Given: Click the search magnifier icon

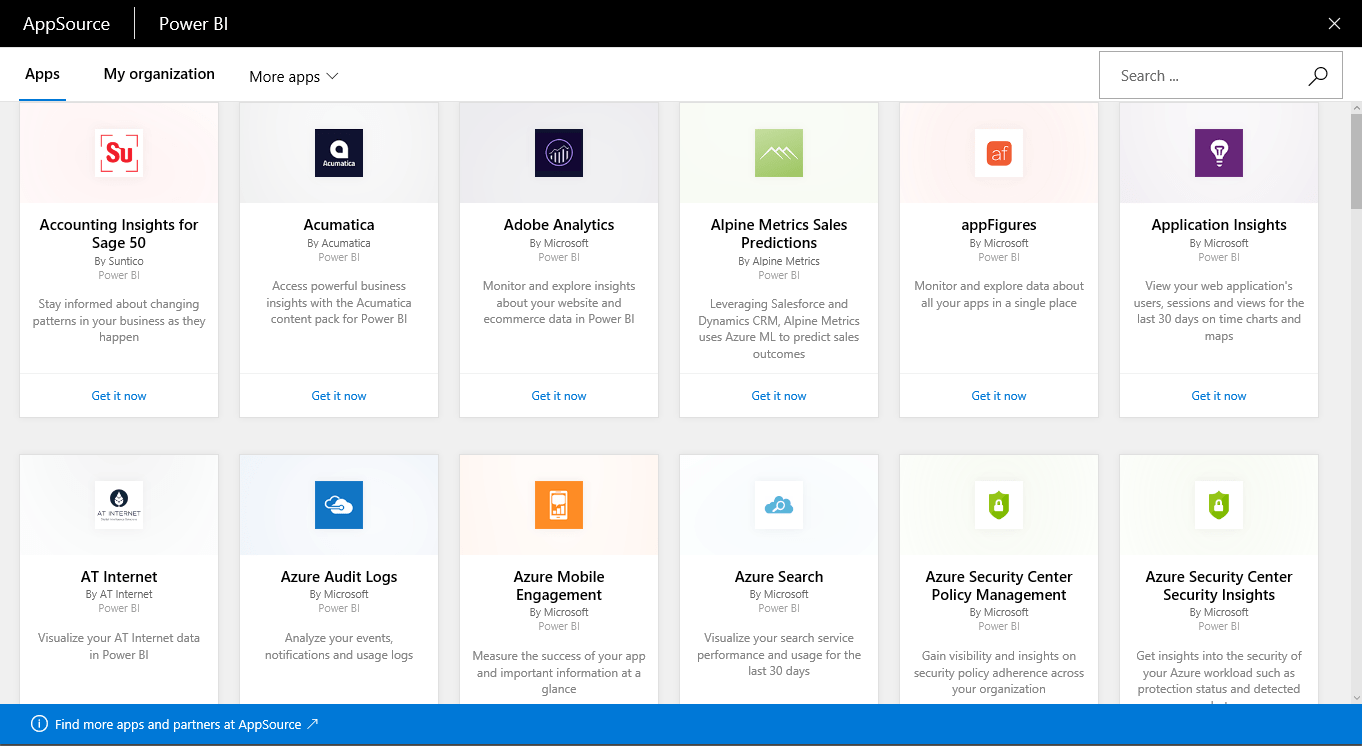Looking at the screenshot, I should [1318, 76].
